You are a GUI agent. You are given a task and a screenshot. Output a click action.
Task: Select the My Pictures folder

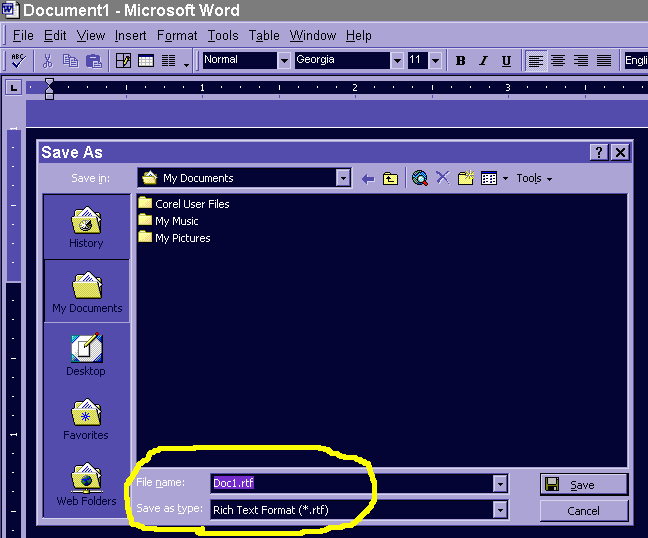click(174, 238)
